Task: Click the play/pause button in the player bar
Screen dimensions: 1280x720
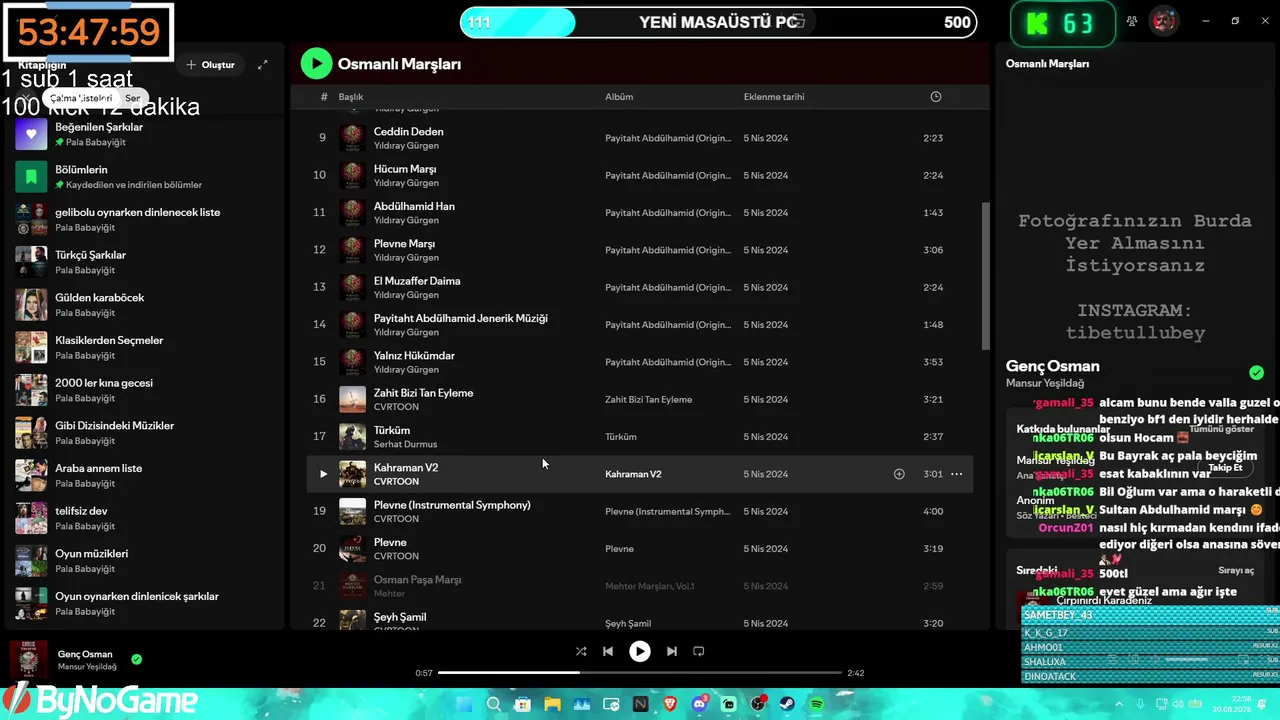Action: [x=640, y=651]
